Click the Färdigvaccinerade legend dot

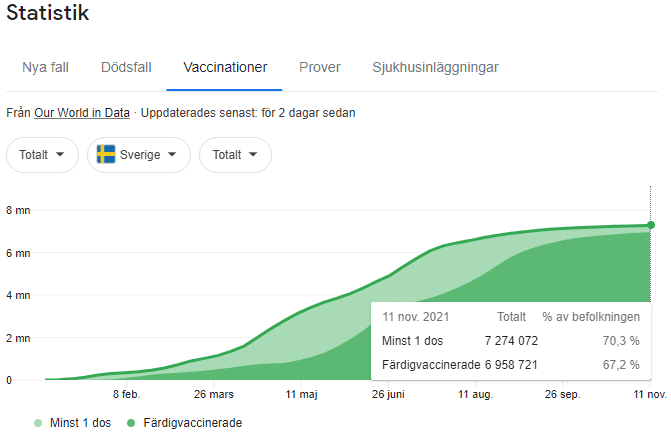[x=132, y=423]
